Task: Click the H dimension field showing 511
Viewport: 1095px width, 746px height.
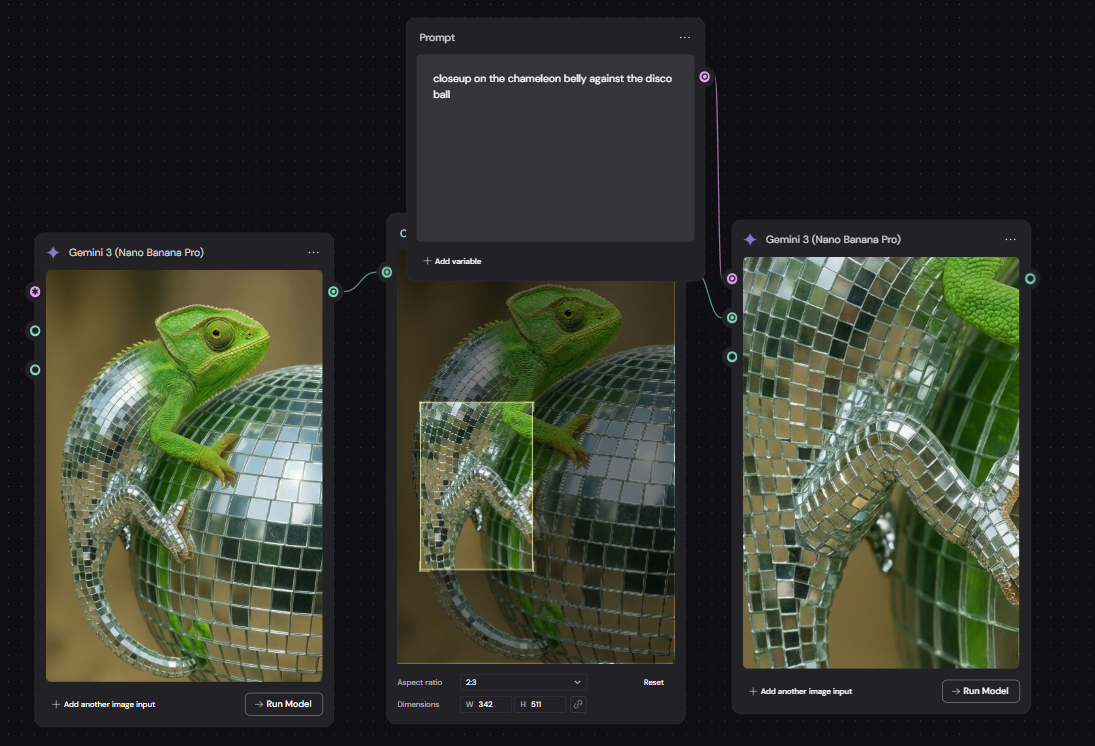Action: [540, 704]
